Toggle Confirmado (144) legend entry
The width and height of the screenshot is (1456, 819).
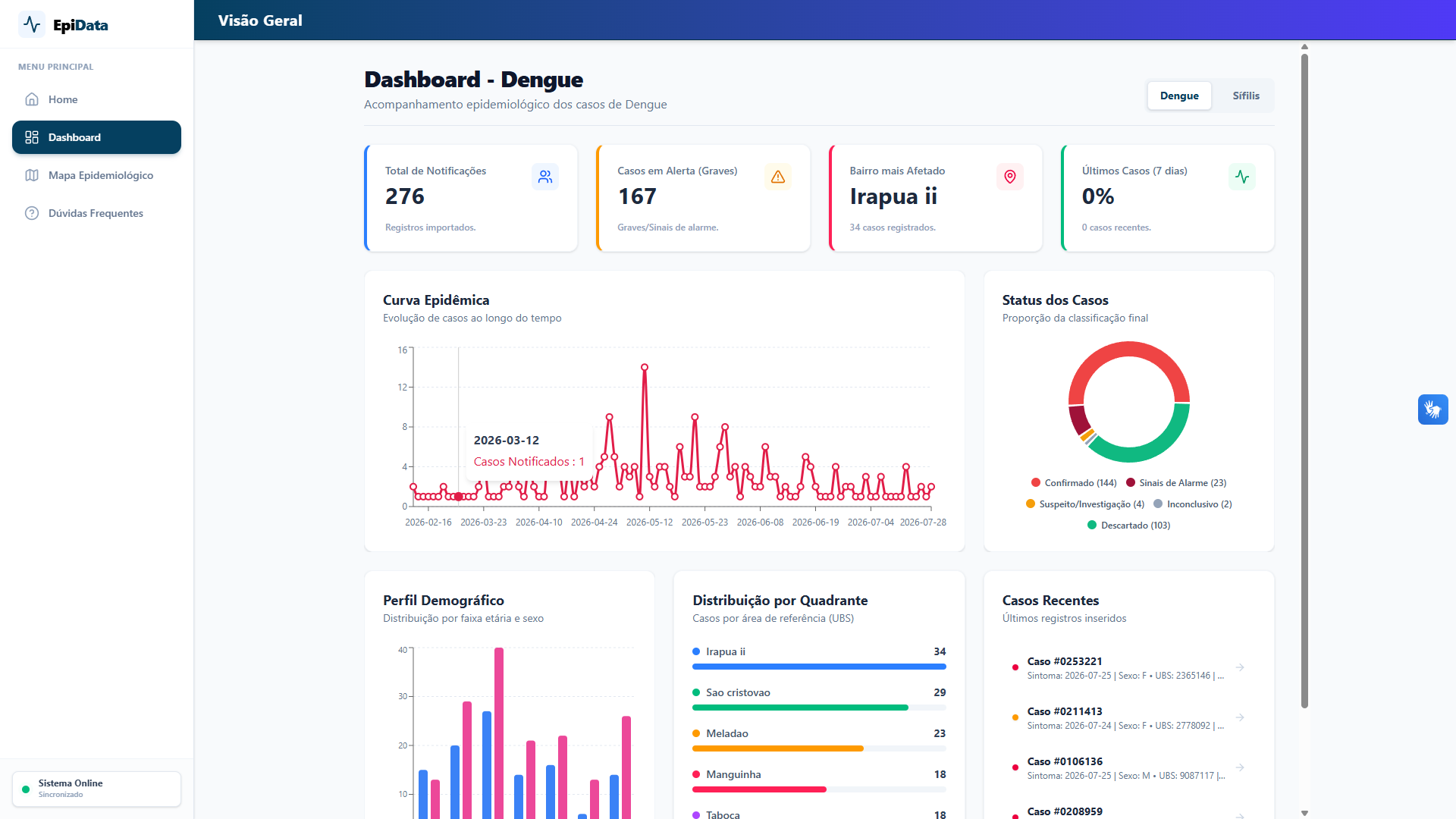point(1074,483)
